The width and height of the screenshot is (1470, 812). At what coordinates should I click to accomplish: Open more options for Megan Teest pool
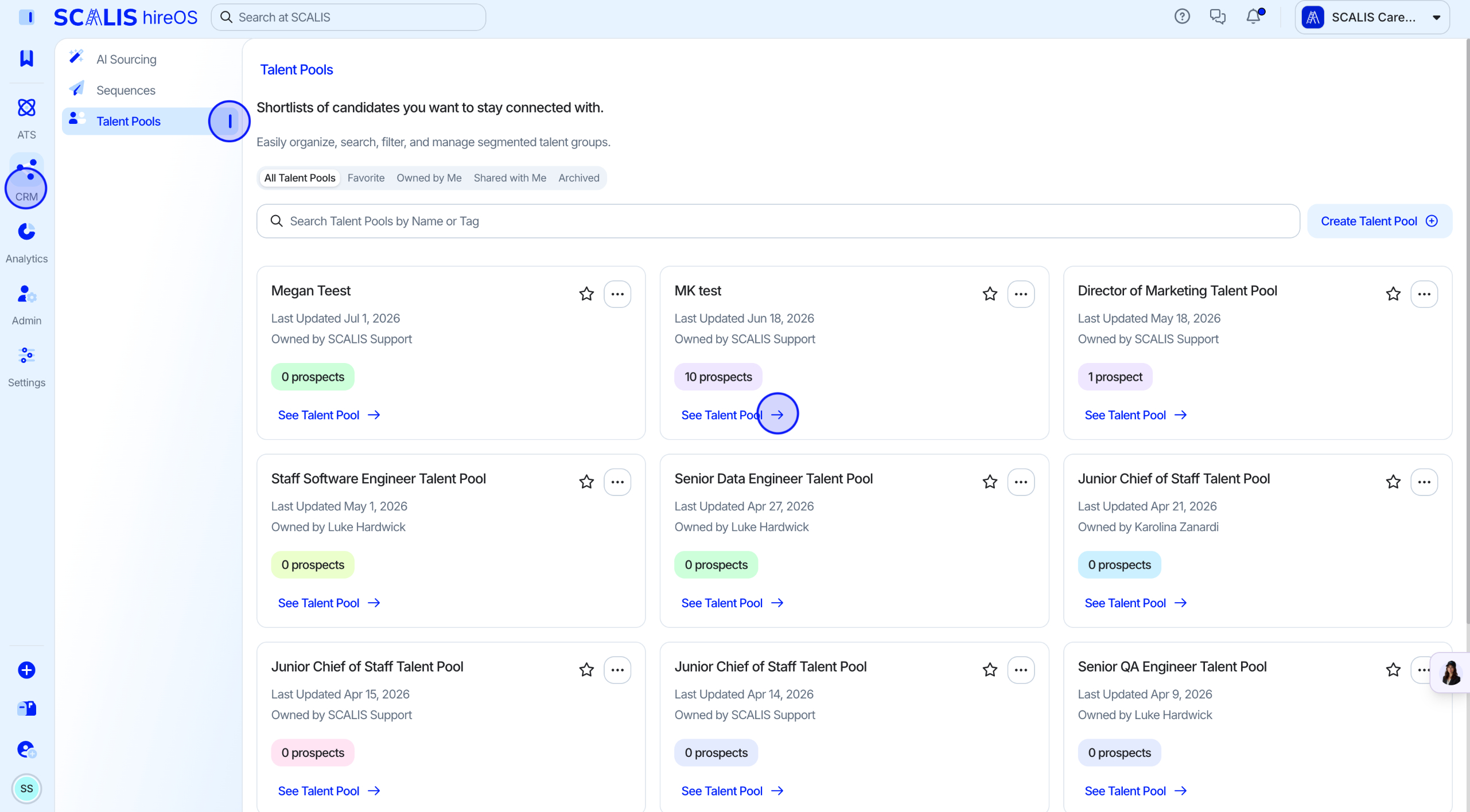pos(617,294)
